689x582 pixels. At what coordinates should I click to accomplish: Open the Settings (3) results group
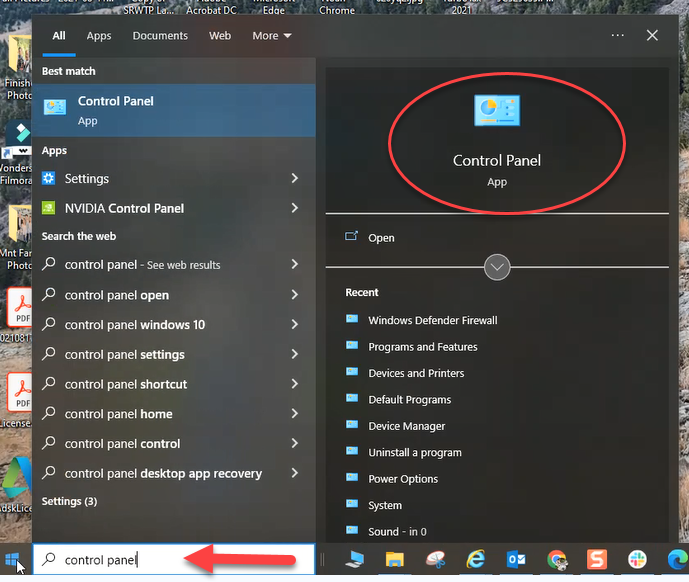pyautogui.click(x=69, y=501)
